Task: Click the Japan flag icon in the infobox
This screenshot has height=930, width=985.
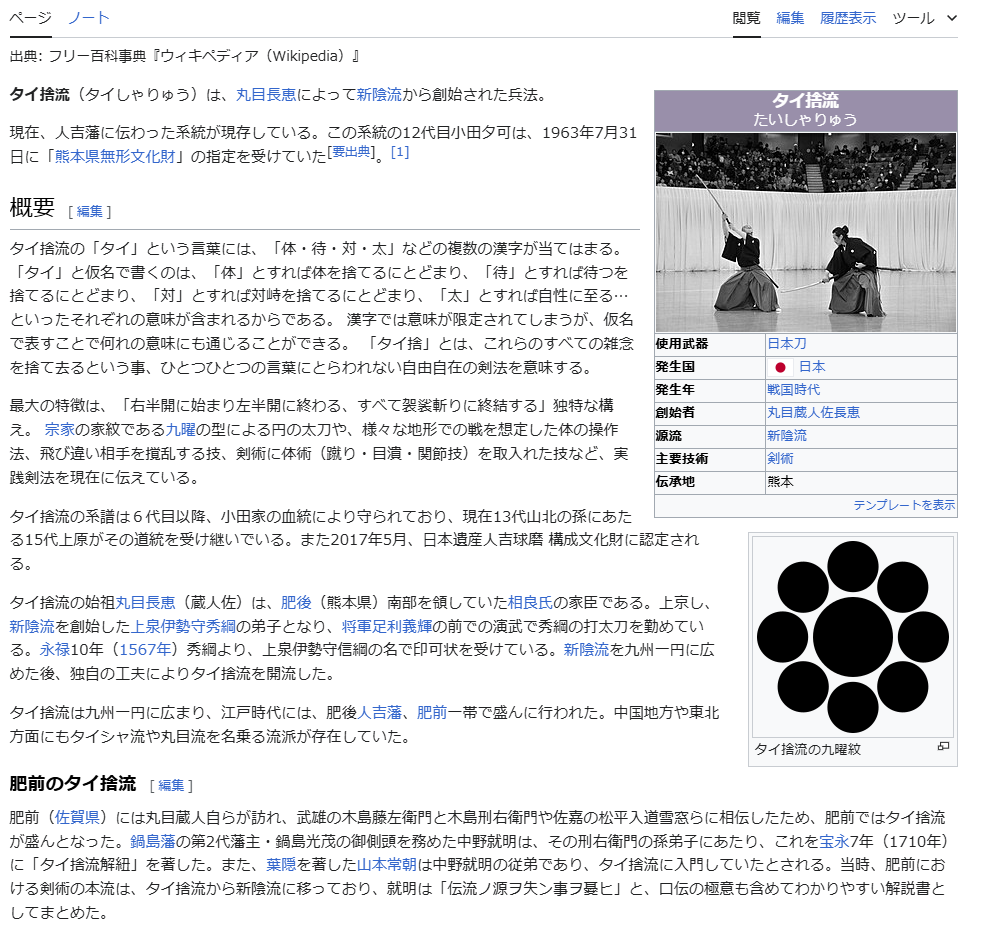Action: coord(781,367)
